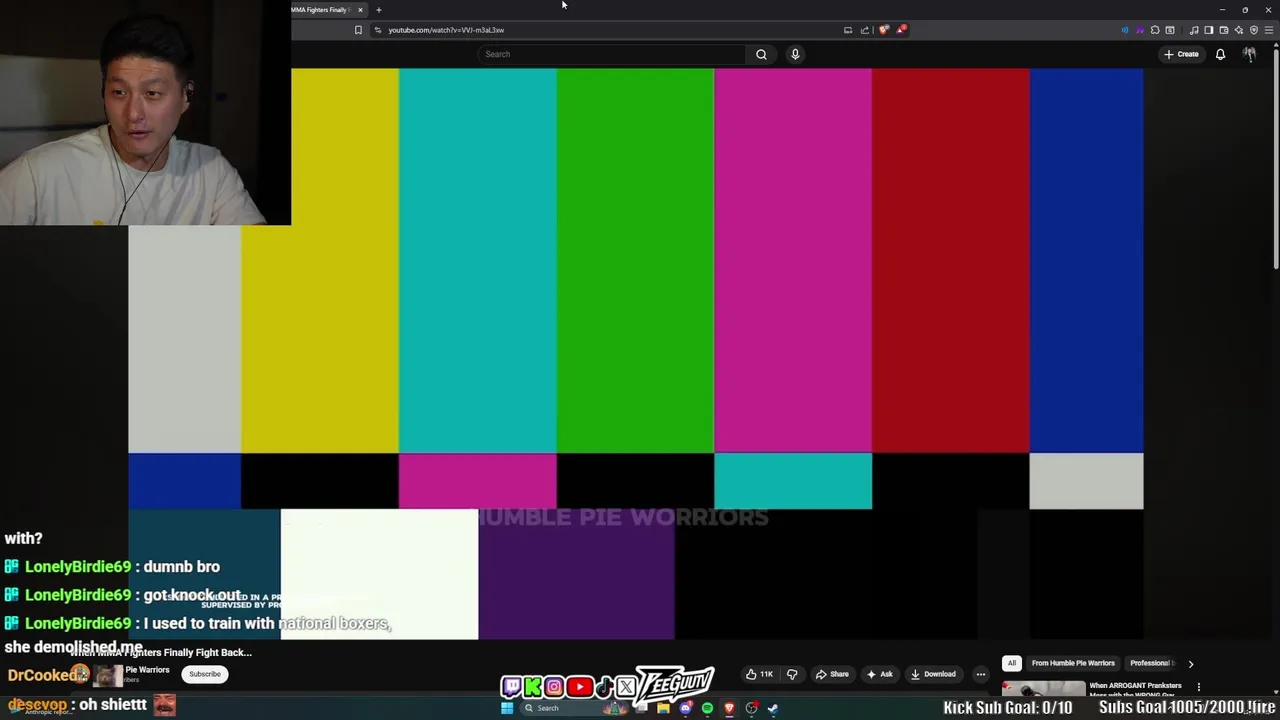Select the All filter chip

[x=1011, y=663]
